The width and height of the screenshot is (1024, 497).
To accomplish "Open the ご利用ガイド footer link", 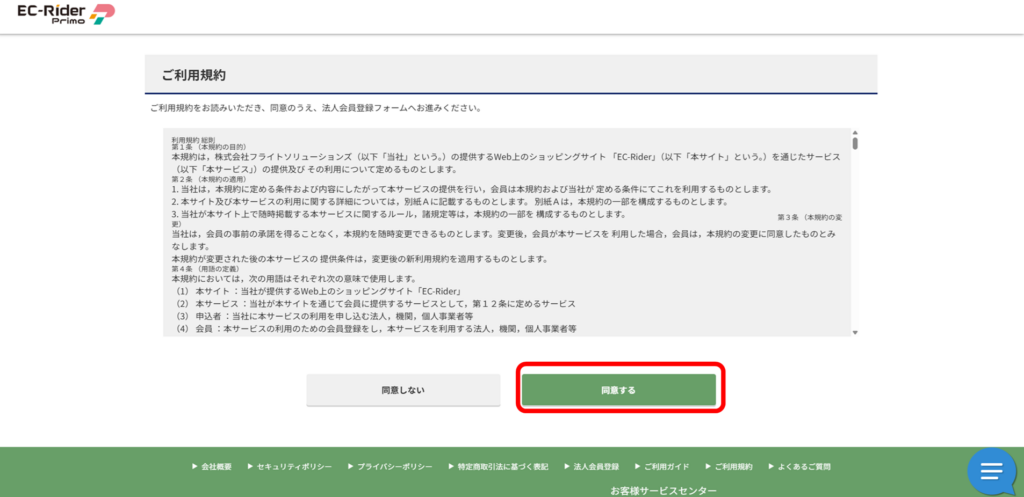I will [x=666, y=467].
